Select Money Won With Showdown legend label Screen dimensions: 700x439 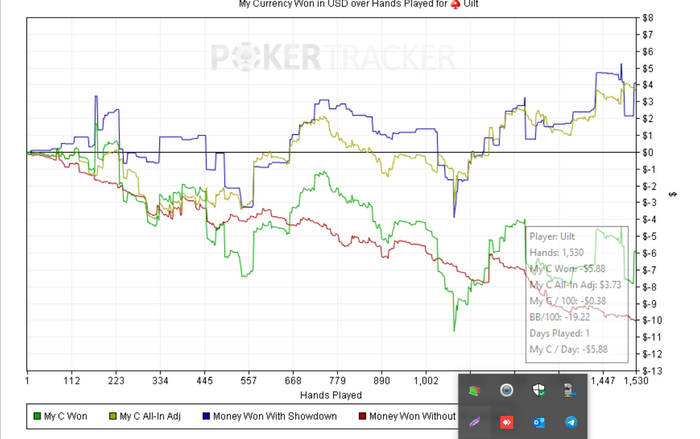coord(275,416)
